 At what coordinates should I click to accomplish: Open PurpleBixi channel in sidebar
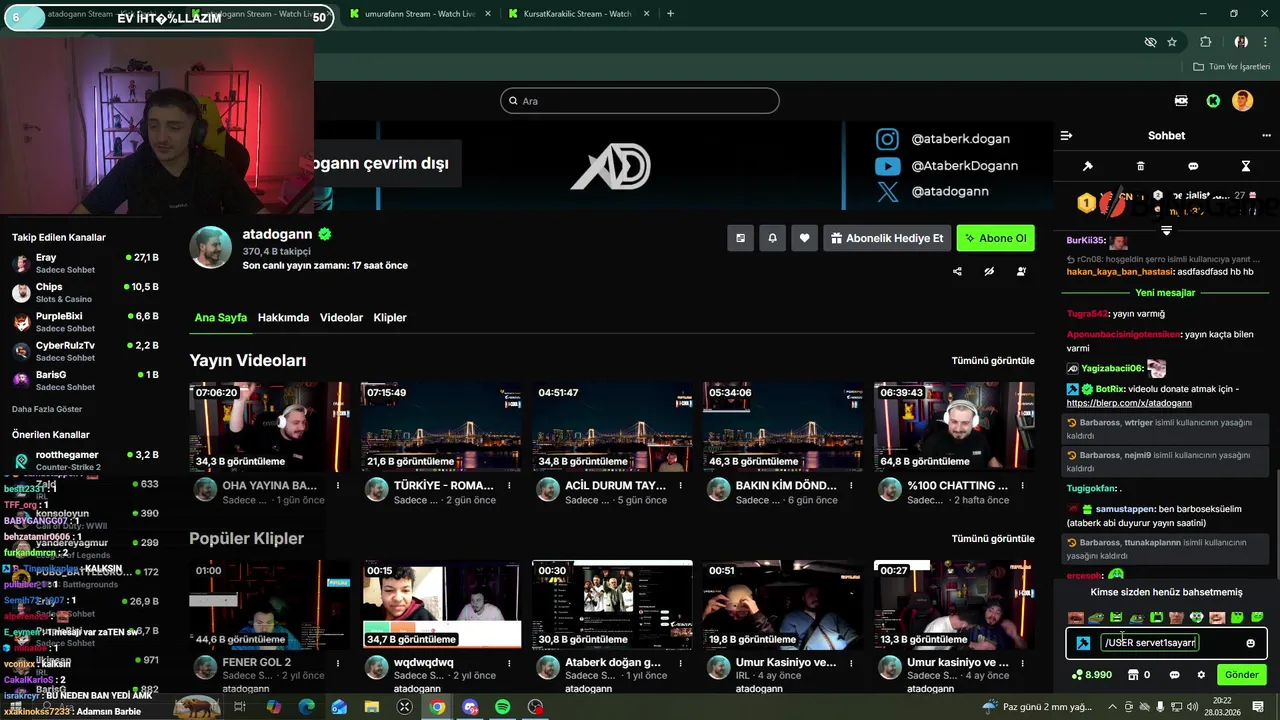pyautogui.click(x=85, y=322)
